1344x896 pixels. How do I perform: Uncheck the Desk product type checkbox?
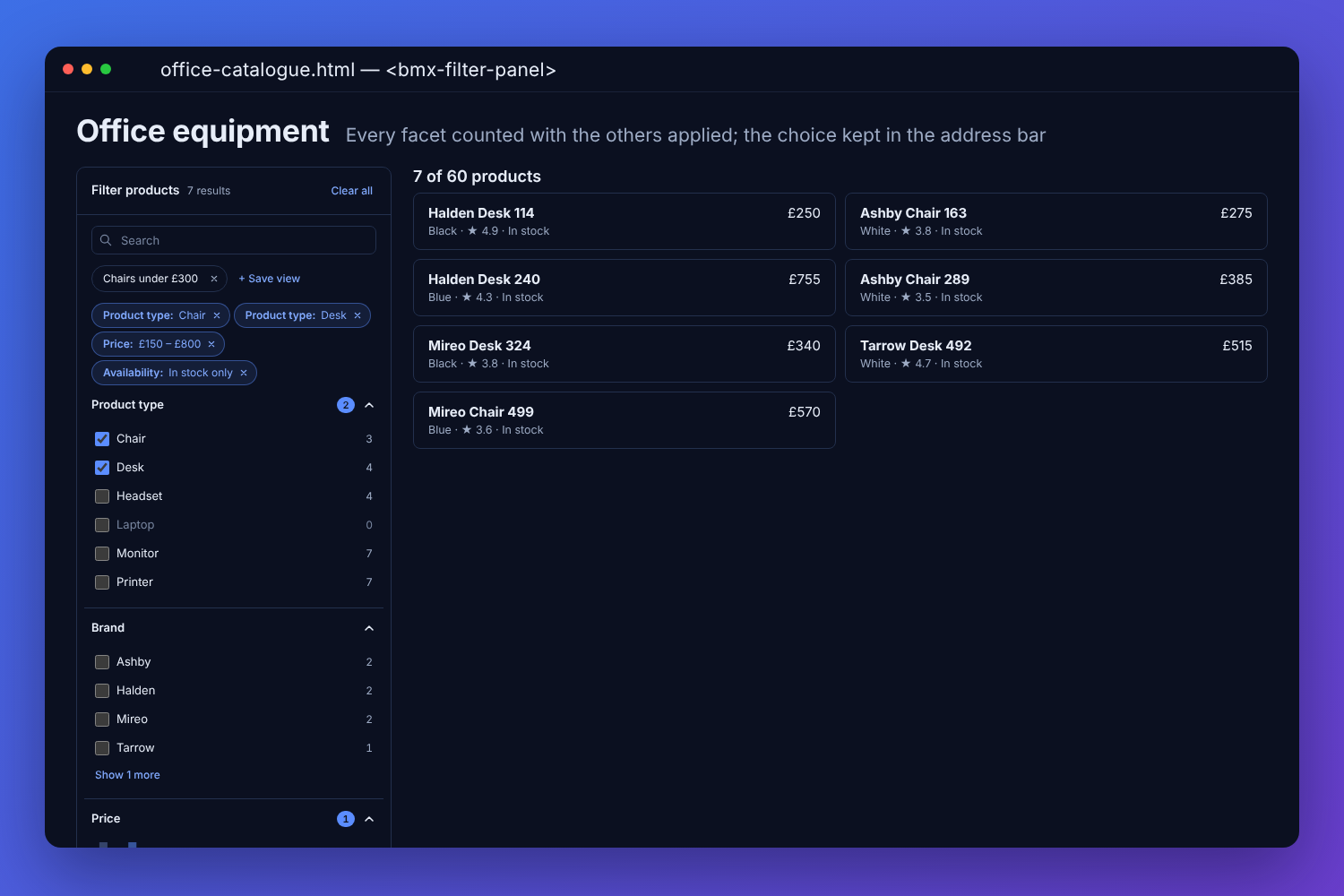click(x=102, y=468)
